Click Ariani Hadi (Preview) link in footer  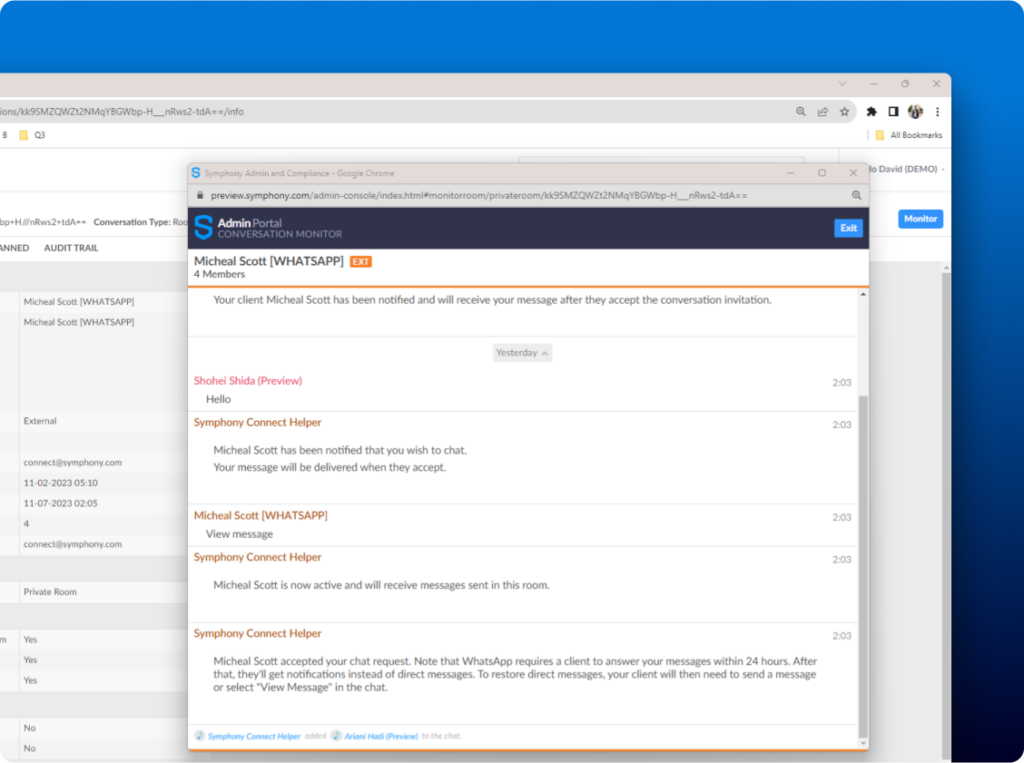(x=381, y=736)
